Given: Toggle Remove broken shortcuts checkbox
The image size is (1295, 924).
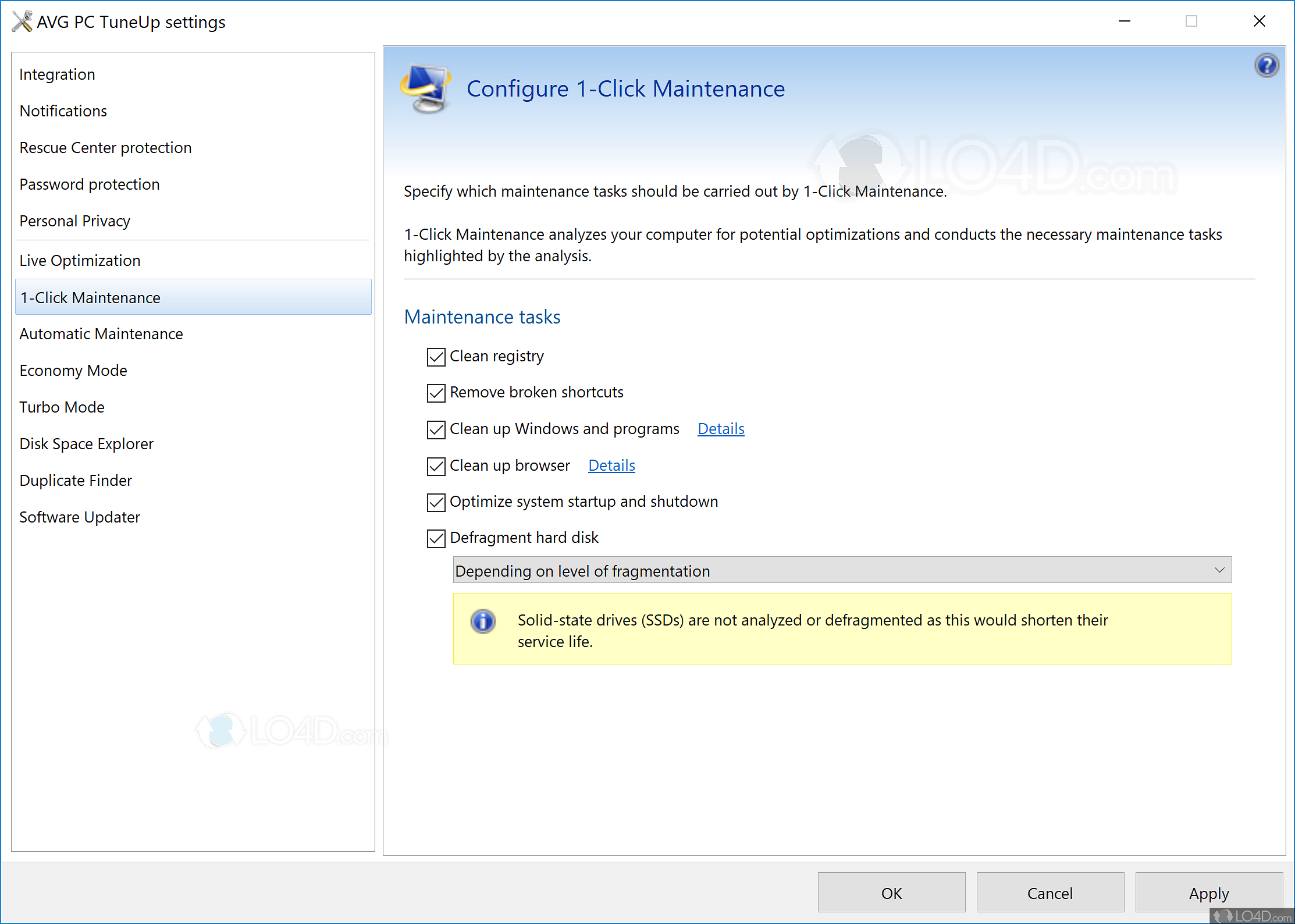Looking at the screenshot, I should pos(436,393).
